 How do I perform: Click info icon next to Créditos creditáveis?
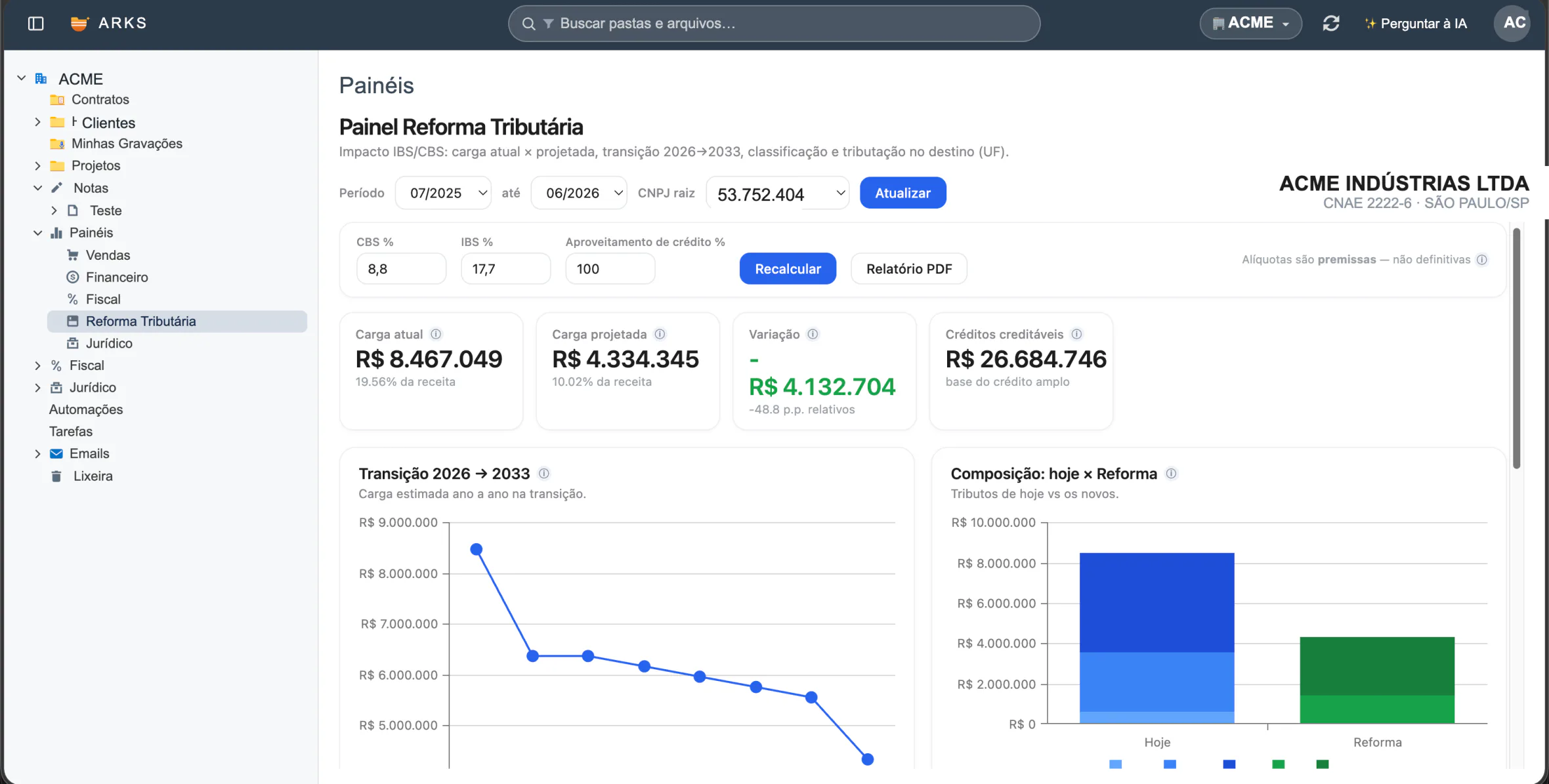[1077, 334]
